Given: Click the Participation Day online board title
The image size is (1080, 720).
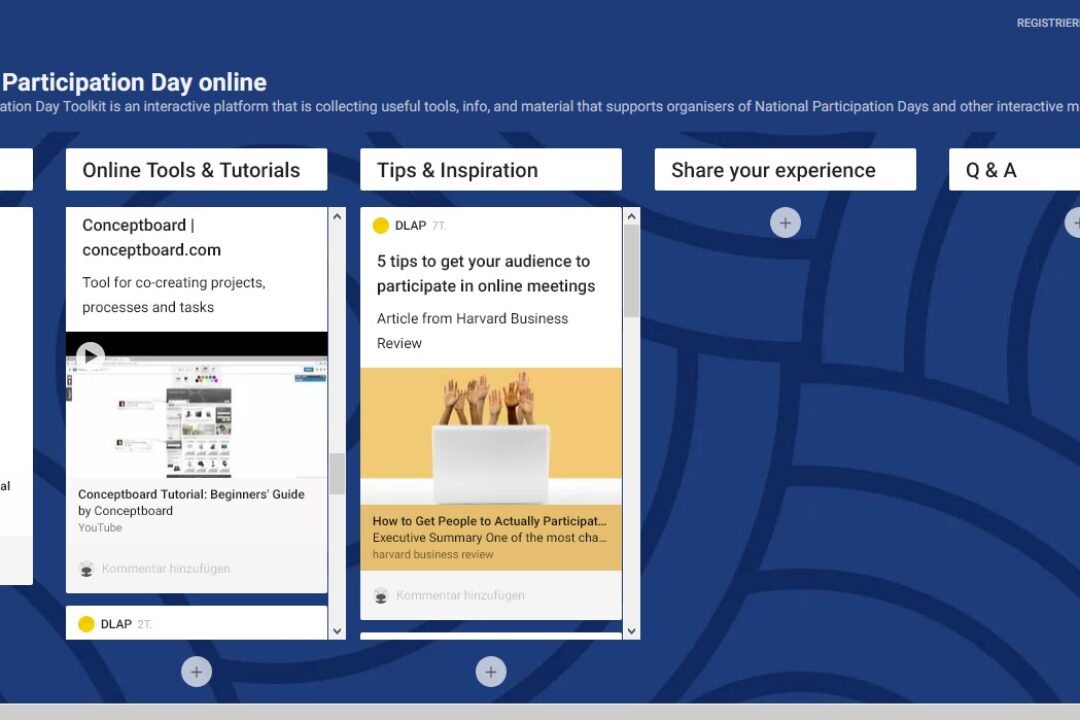Looking at the screenshot, I should pos(134,82).
